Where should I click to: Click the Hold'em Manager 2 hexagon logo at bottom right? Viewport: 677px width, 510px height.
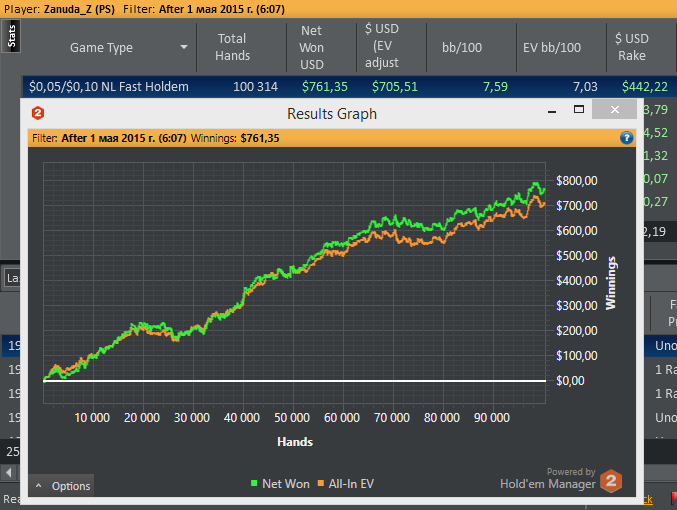pos(611,480)
